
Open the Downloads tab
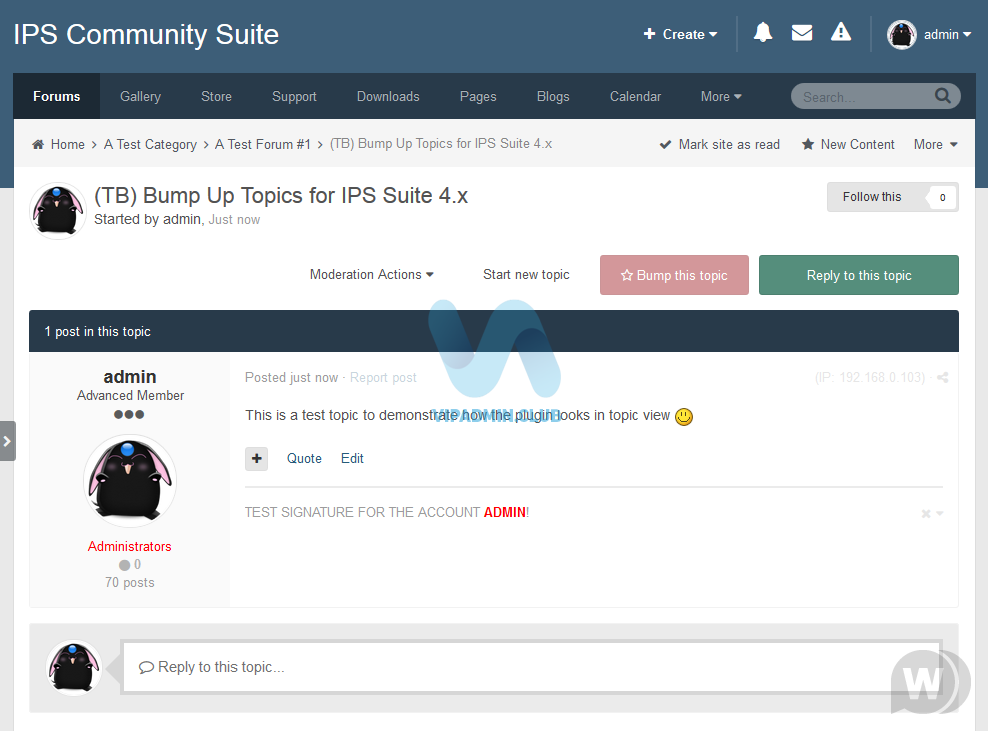[388, 96]
